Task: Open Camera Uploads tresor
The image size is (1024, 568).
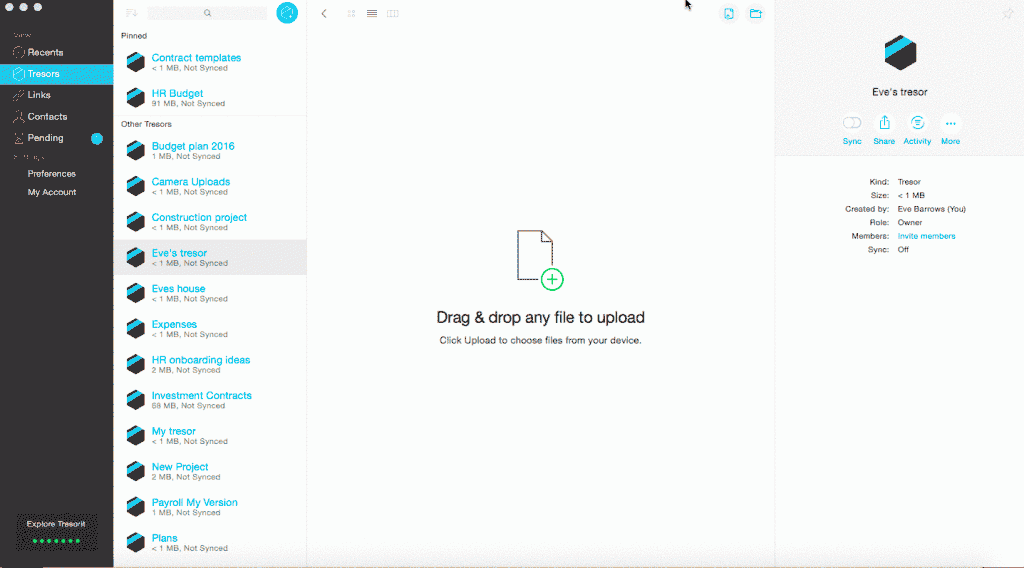Action: point(210,186)
